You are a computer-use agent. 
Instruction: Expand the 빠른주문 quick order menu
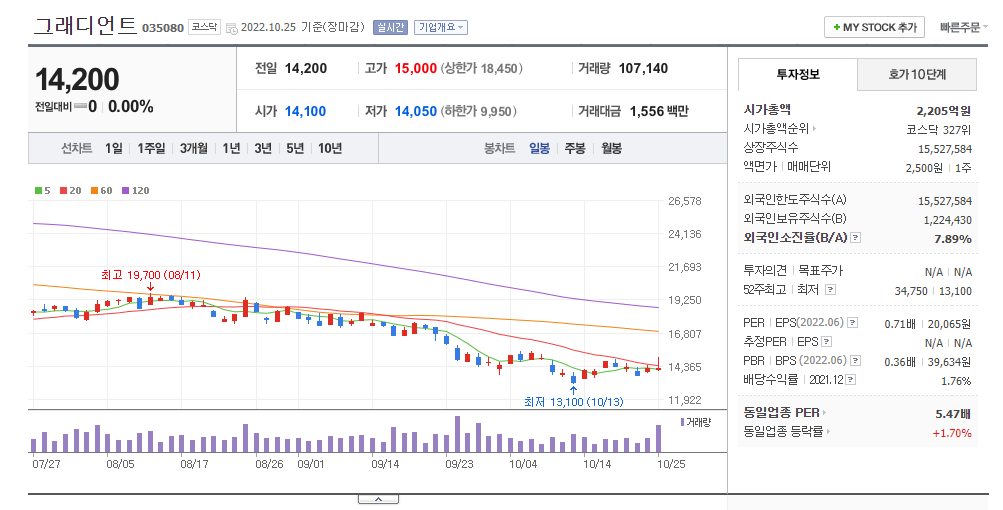pyautogui.click(x=963, y=28)
